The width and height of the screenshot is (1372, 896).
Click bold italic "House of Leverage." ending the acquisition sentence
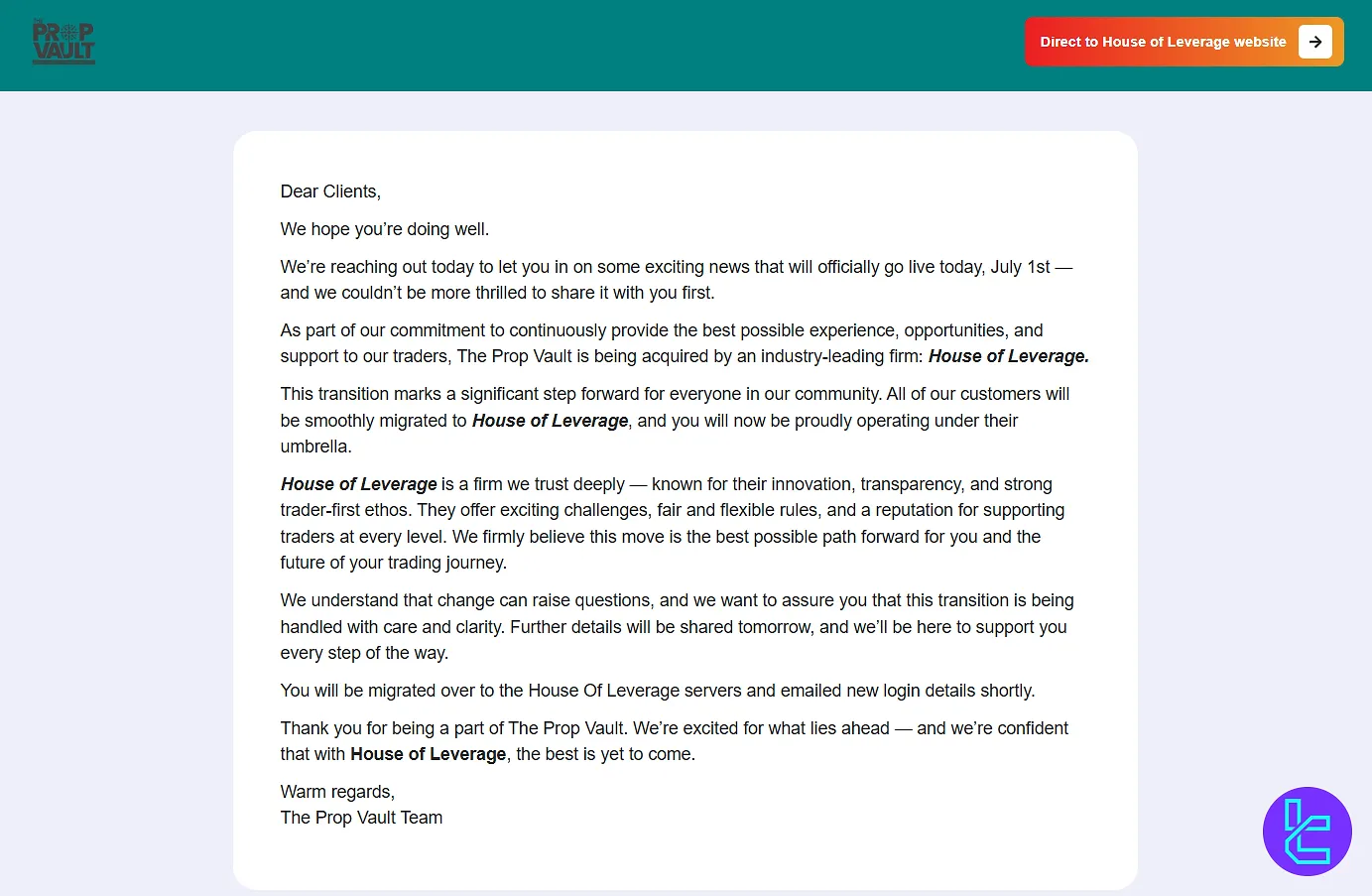click(1008, 356)
